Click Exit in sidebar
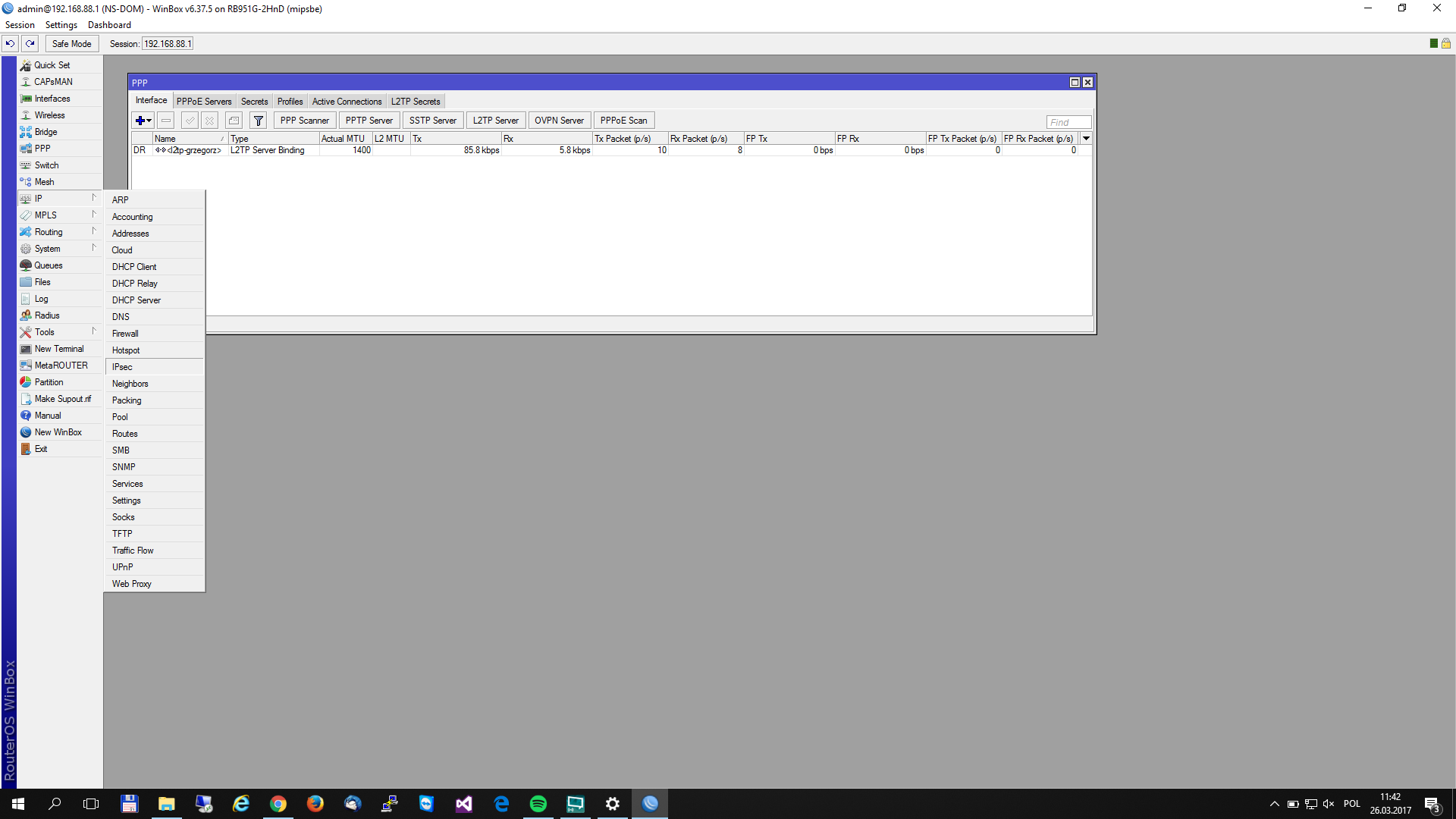Viewport: 1456px width, 819px height. (60, 449)
